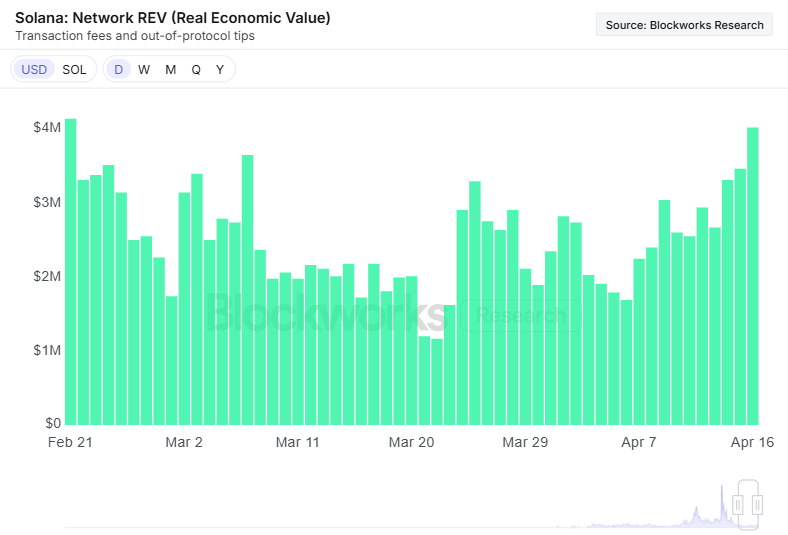Select the monthly M interval
This screenshot has height=535, width=788.
point(170,69)
